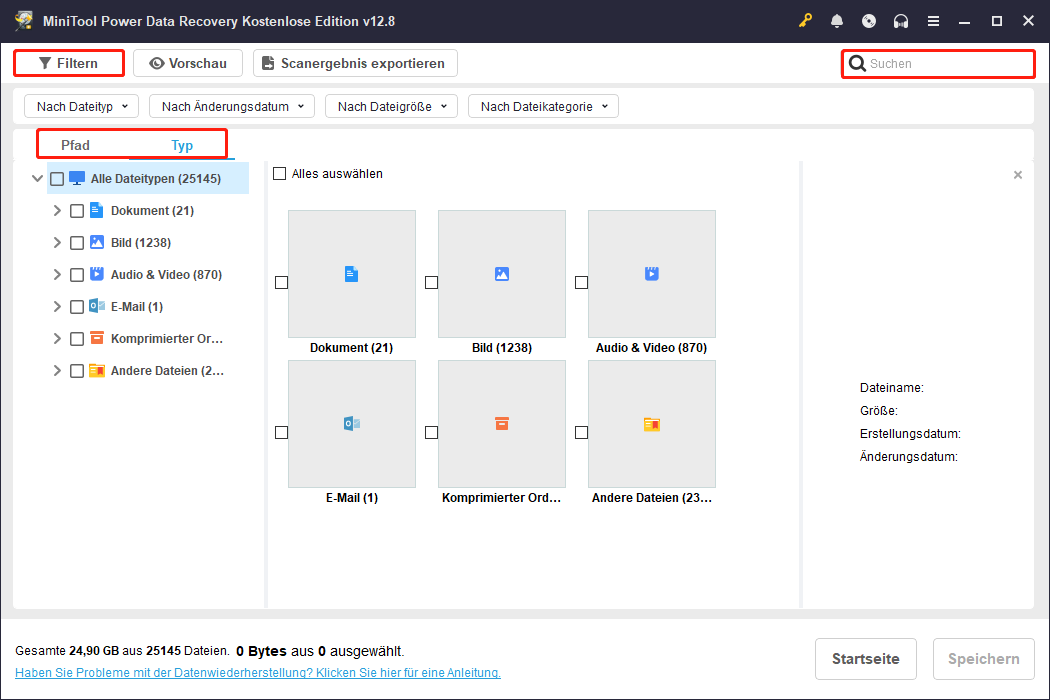Image resolution: width=1050 pixels, height=700 pixels.
Task: Click the E-Mail Outlook icon in tree
Action: point(96,306)
